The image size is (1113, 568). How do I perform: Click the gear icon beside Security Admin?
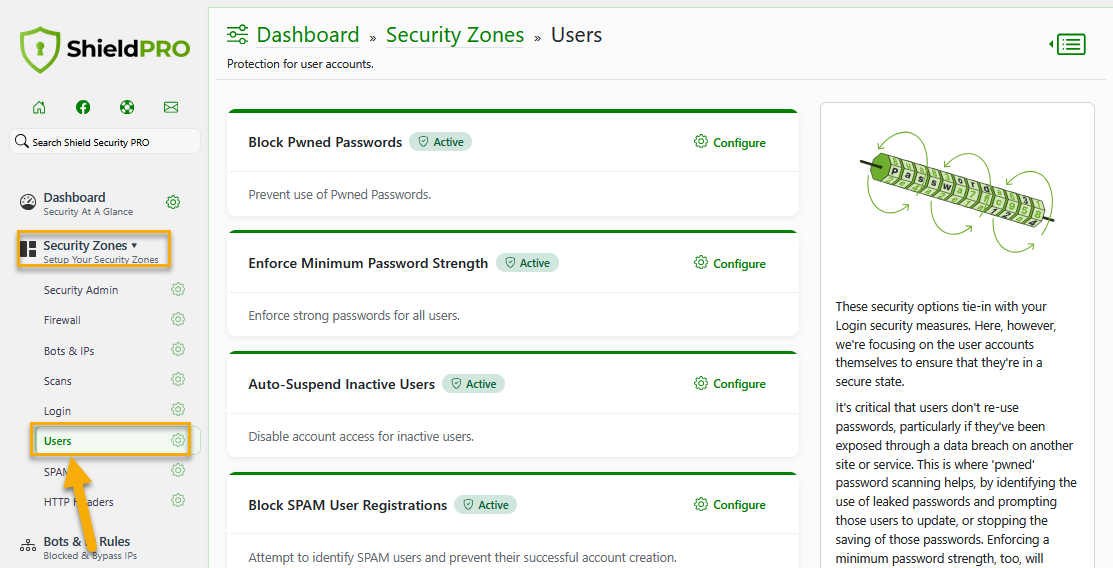[178, 290]
